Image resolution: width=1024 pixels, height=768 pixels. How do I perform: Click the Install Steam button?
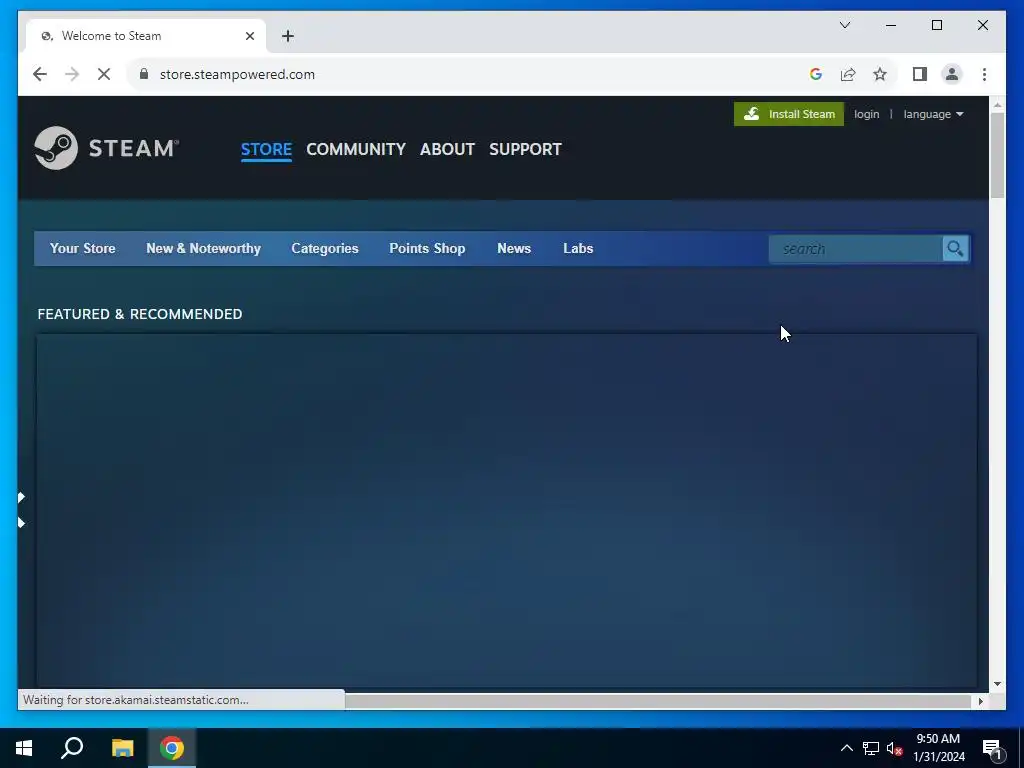pos(789,114)
